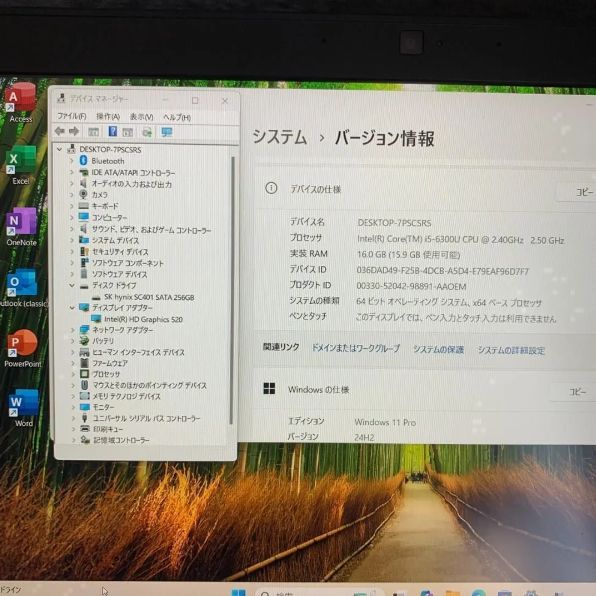Expand the オーディオの入力および出力 category
596x596 pixels.
(71, 184)
